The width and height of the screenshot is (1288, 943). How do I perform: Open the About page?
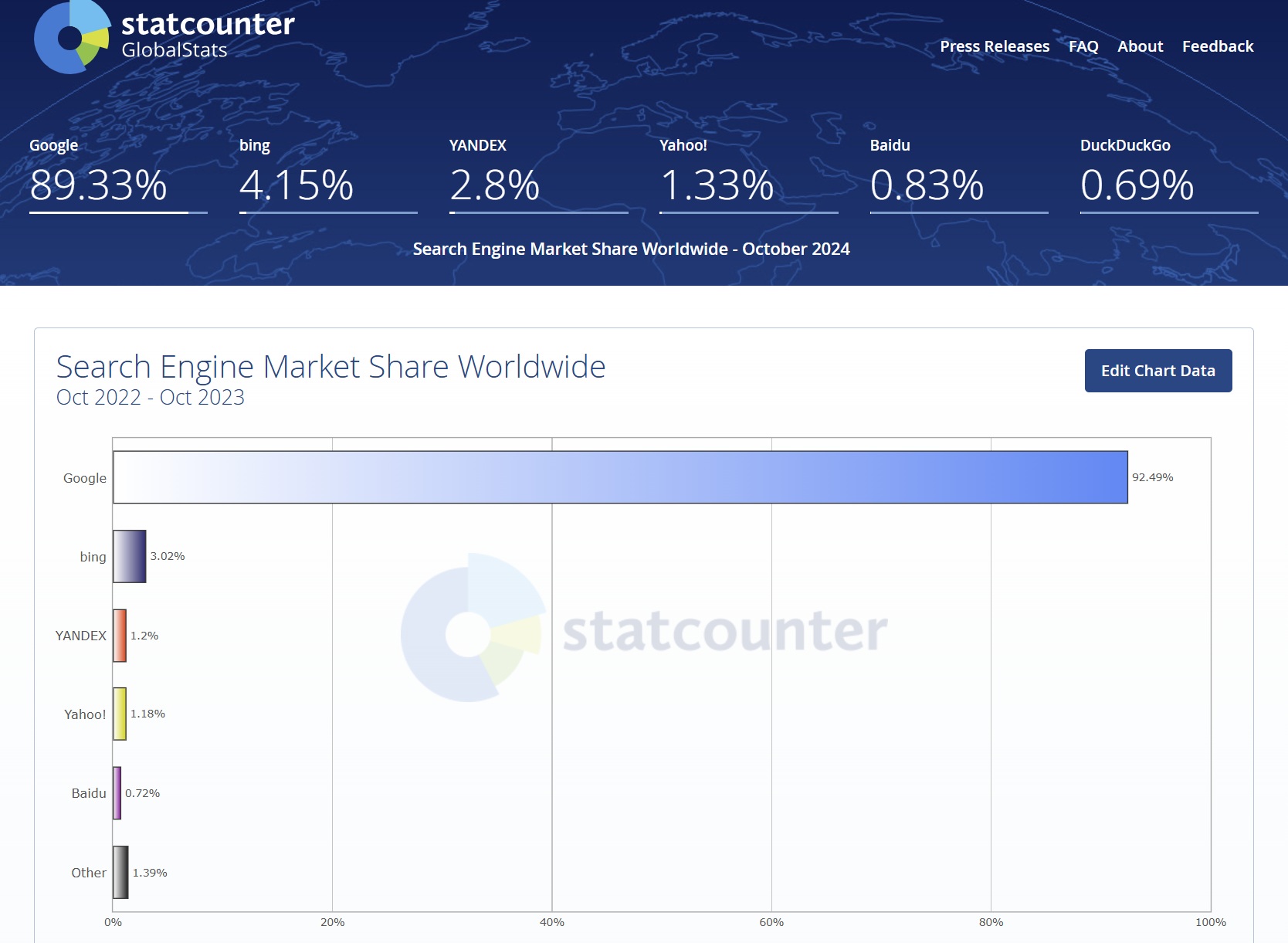(1140, 46)
